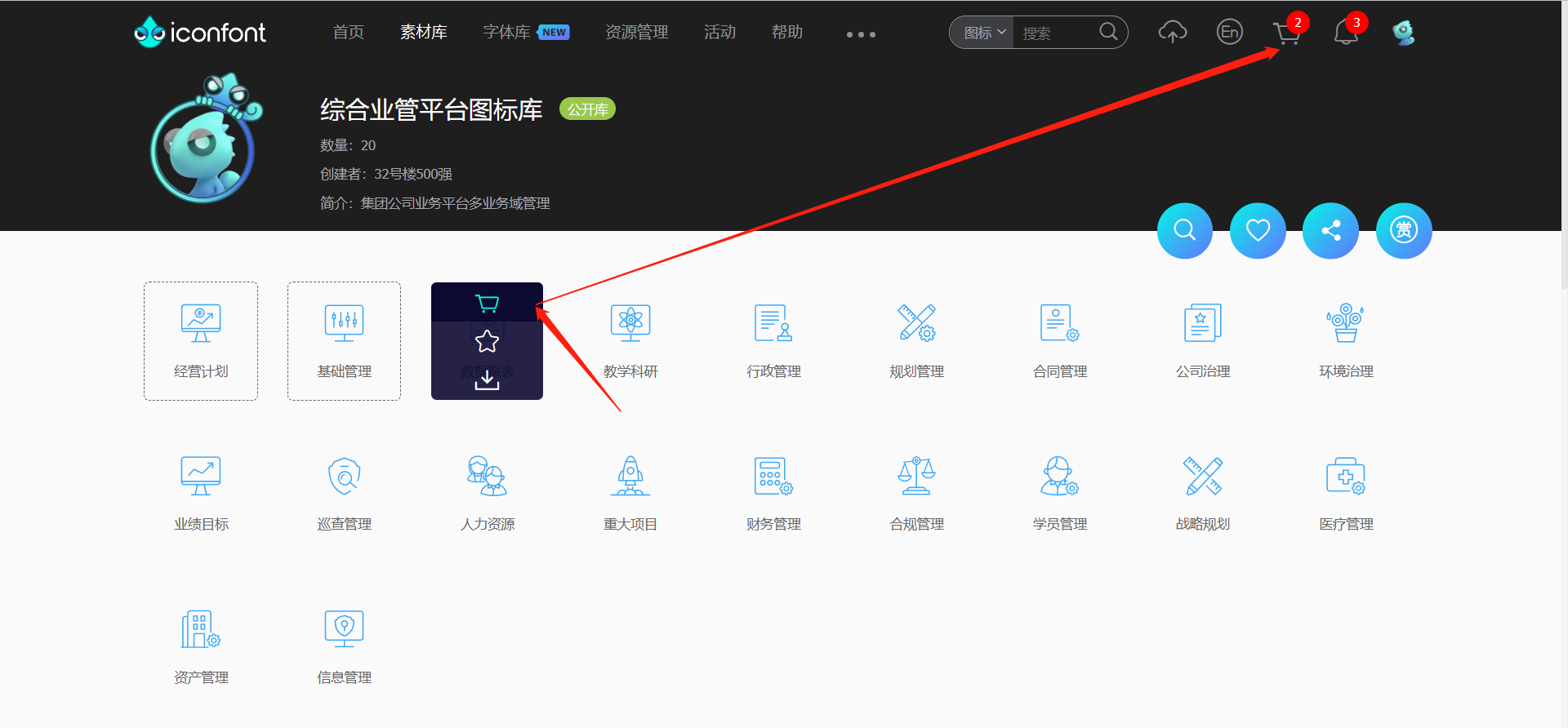Select the 经营计划 icon tile
This screenshot has width=1568, height=728.
pyautogui.click(x=201, y=341)
